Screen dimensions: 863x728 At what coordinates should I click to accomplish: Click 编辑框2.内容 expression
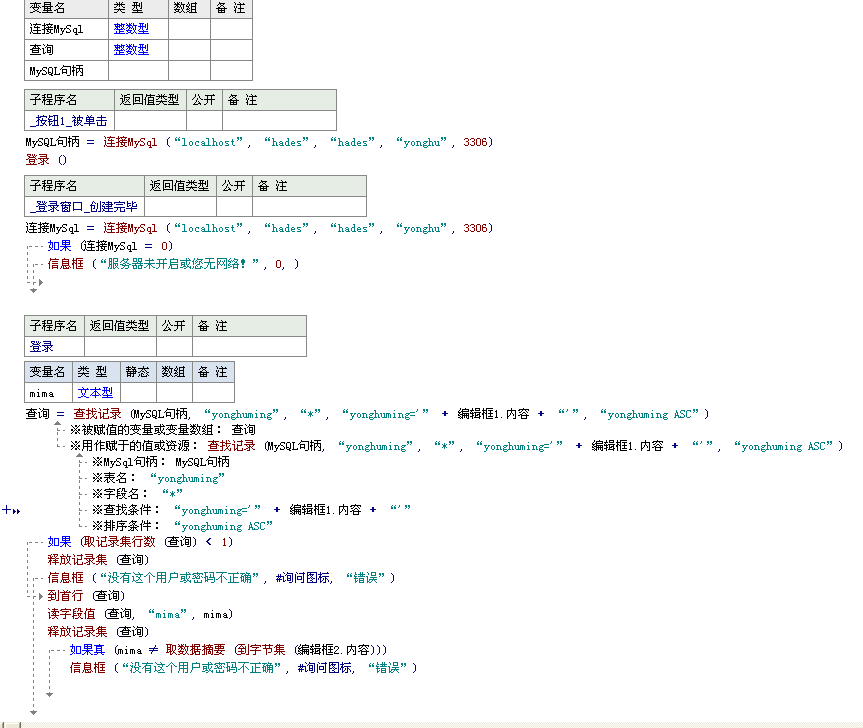(x=334, y=649)
